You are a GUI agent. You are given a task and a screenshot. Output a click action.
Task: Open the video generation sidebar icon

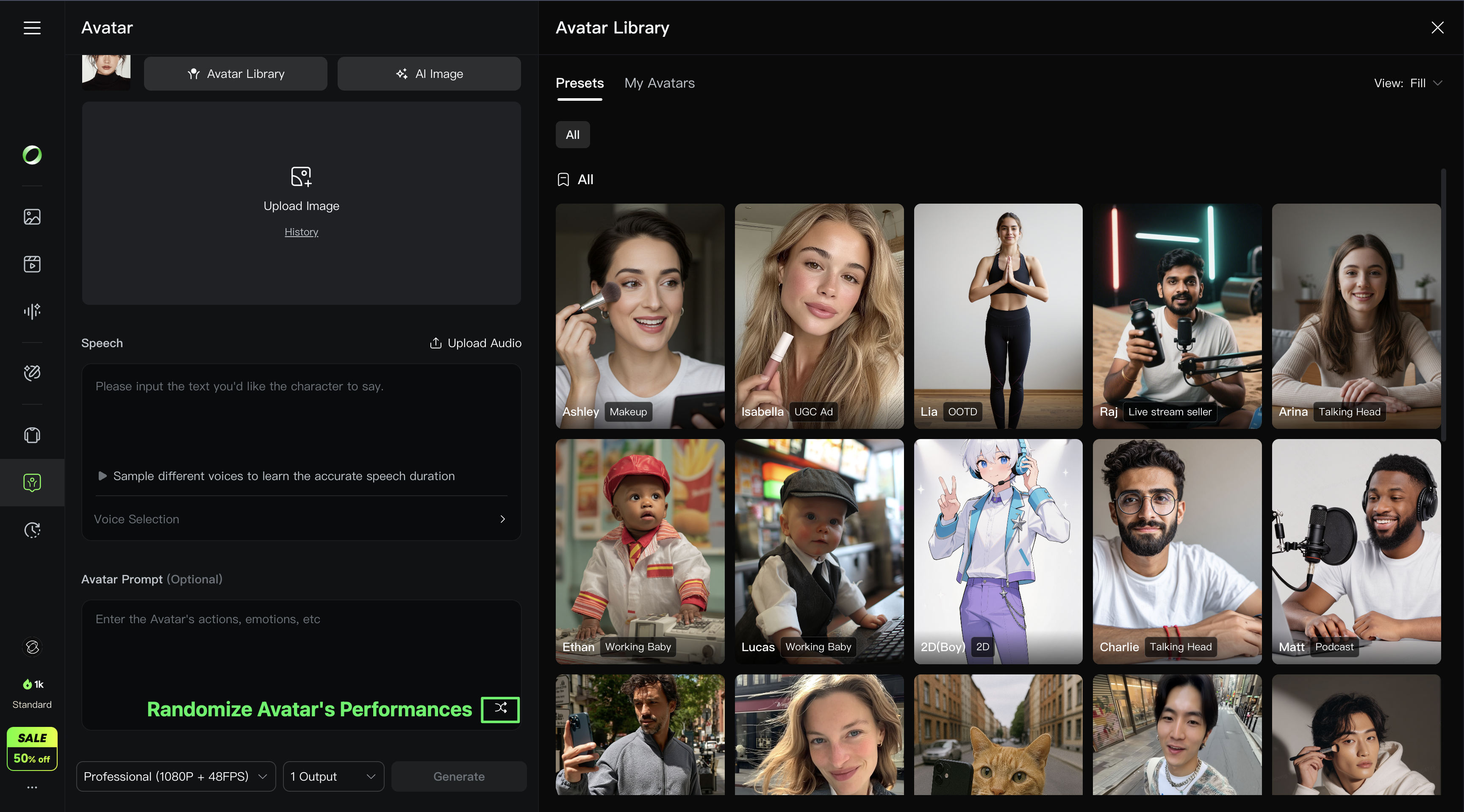pyautogui.click(x=32, y=263)
